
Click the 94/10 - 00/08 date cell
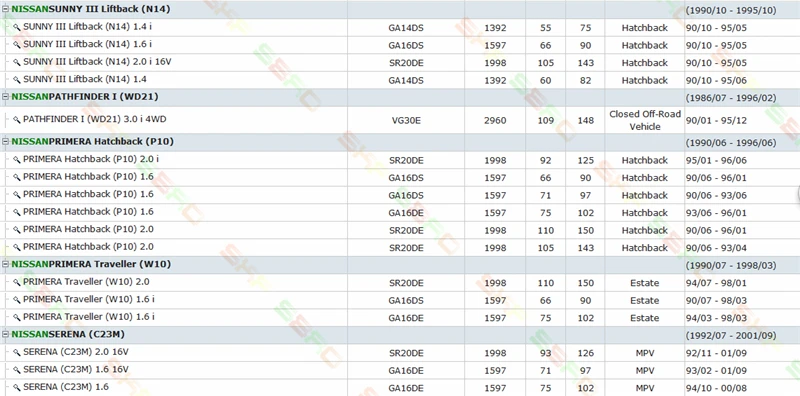716,388
